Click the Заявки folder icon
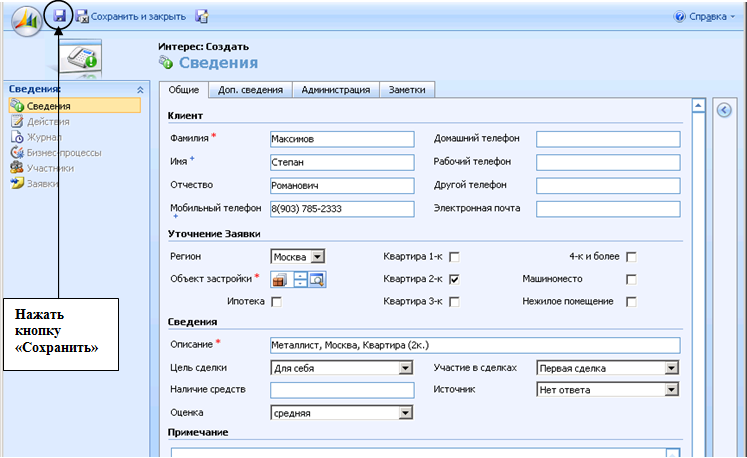The height and width of the screenshot is (458, 747). 17,183
